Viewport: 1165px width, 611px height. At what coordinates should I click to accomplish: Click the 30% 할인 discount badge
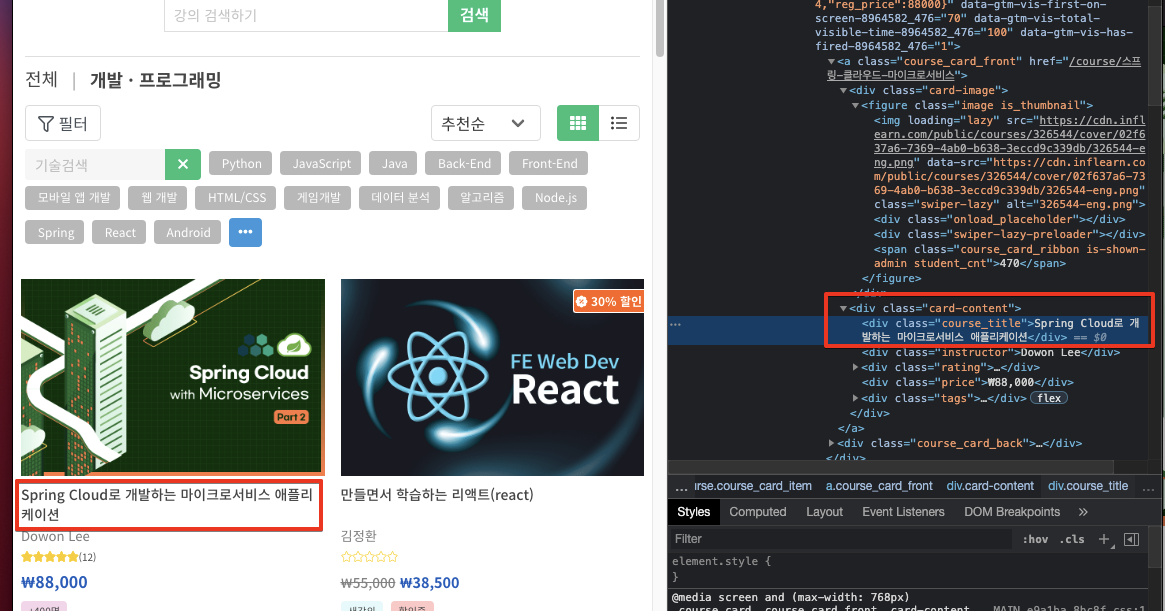[609, 301]
